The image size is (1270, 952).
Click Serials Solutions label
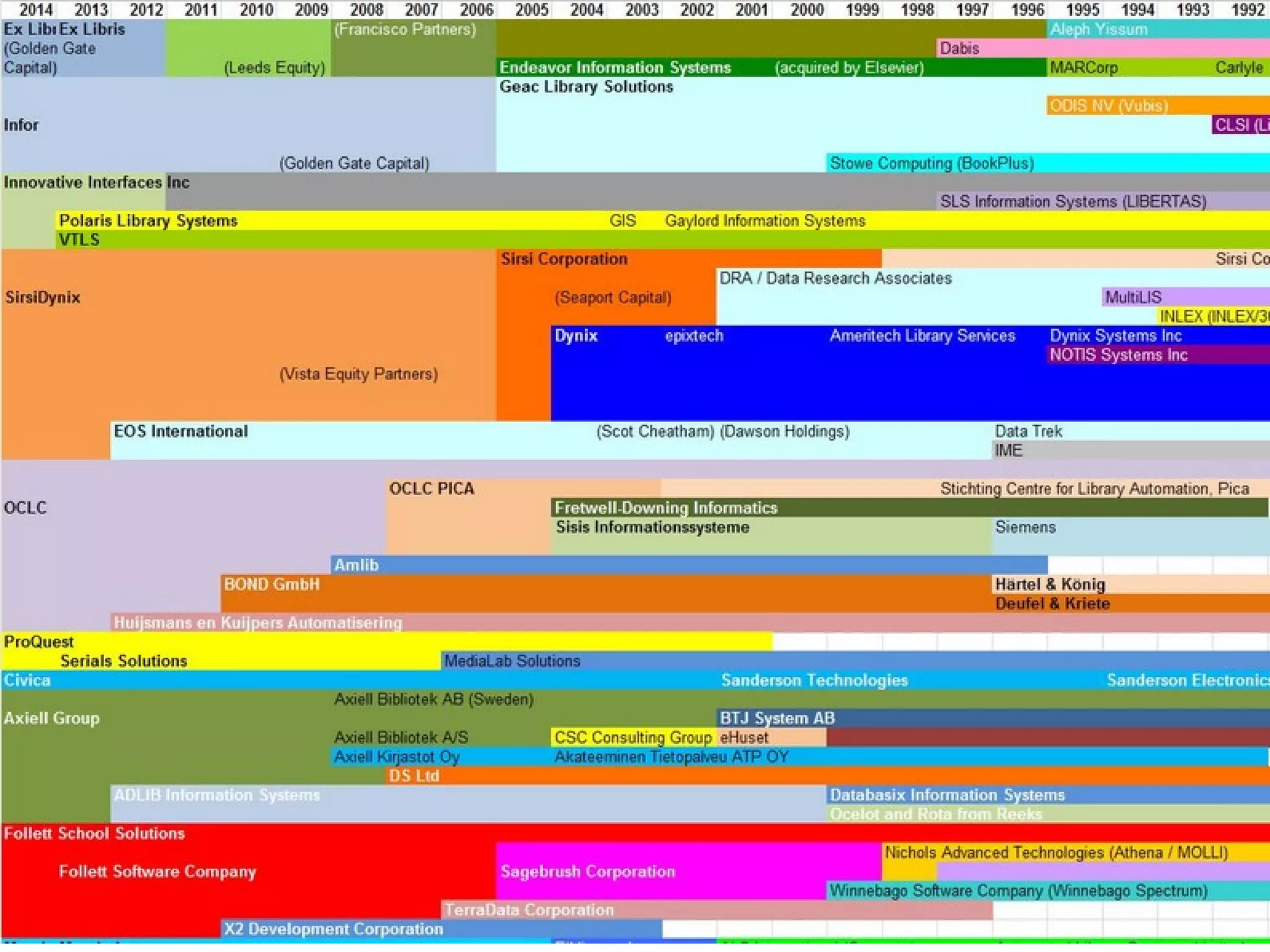pyautogui.click(x=123, y=661)
